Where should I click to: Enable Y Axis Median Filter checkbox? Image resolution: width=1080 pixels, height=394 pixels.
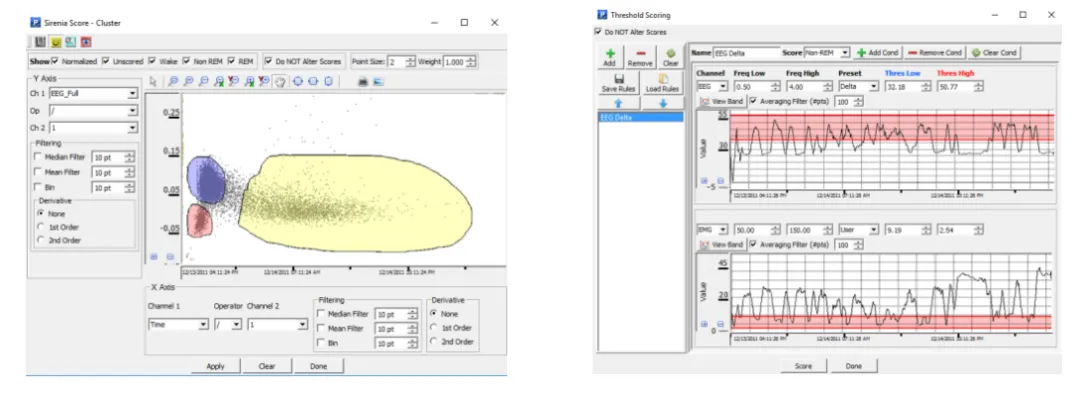coord(38,157)
